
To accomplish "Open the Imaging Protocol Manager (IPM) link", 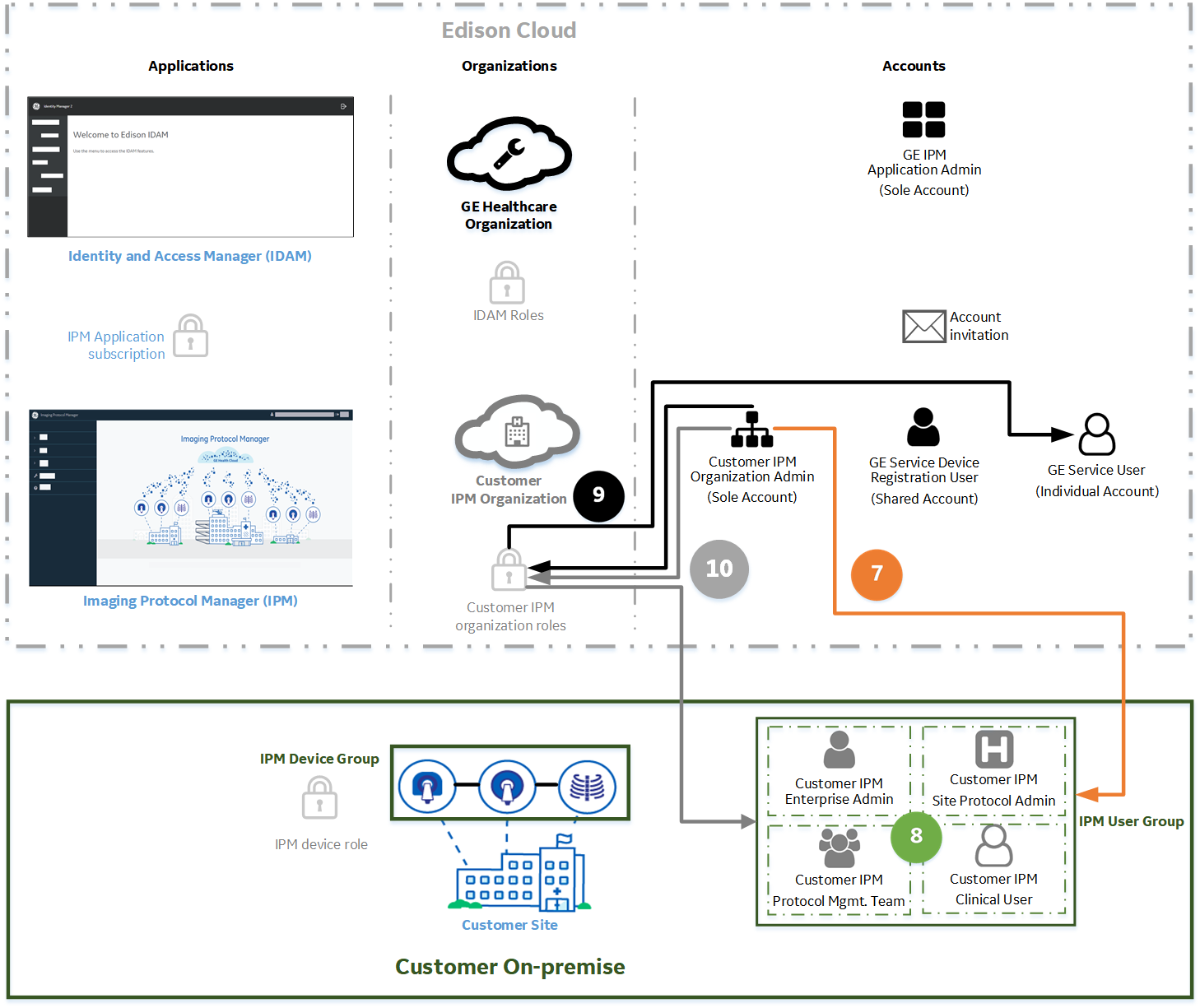I will 190,601.
